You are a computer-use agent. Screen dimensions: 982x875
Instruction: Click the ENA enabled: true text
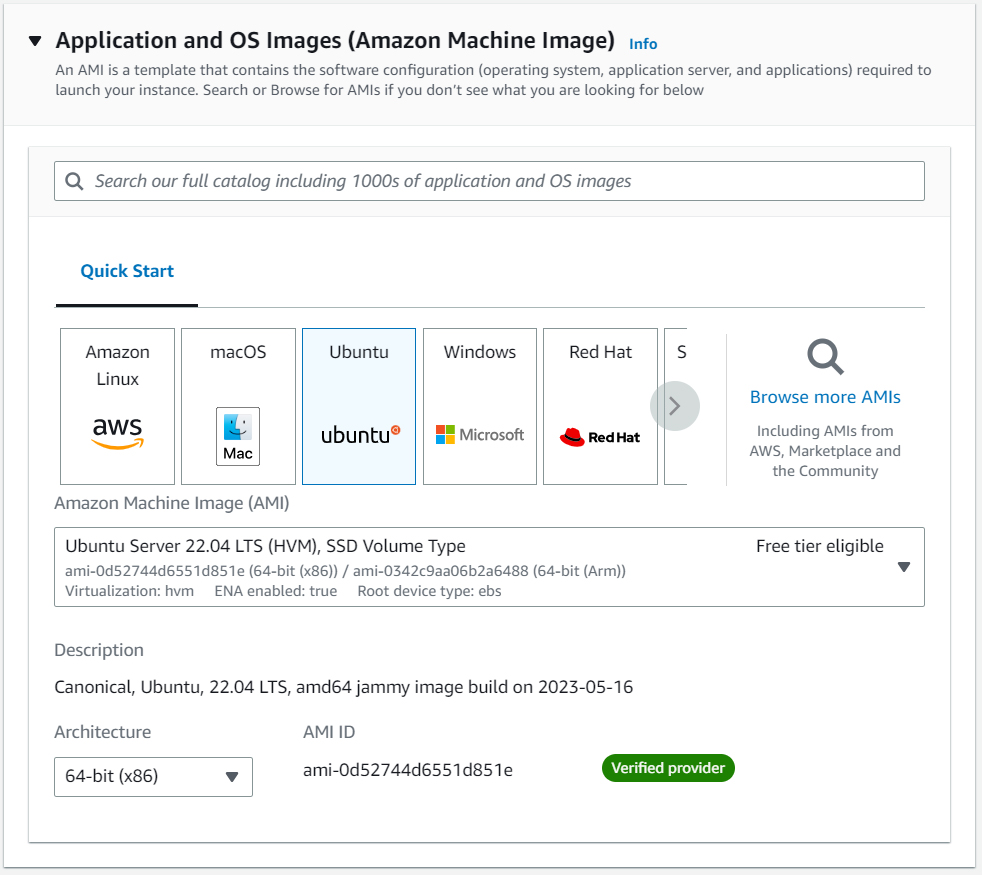click(x=276, y=591)
